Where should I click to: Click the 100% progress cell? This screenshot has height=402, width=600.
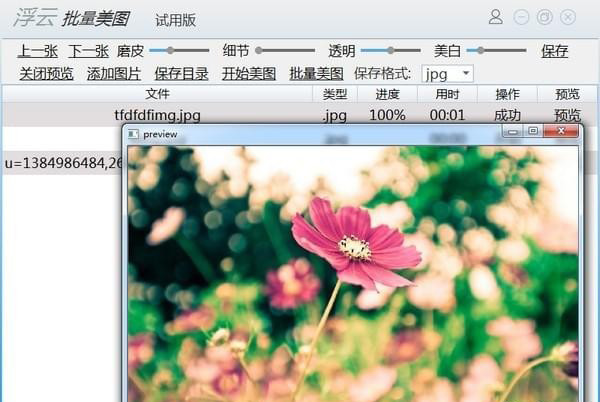pos(387,115)
